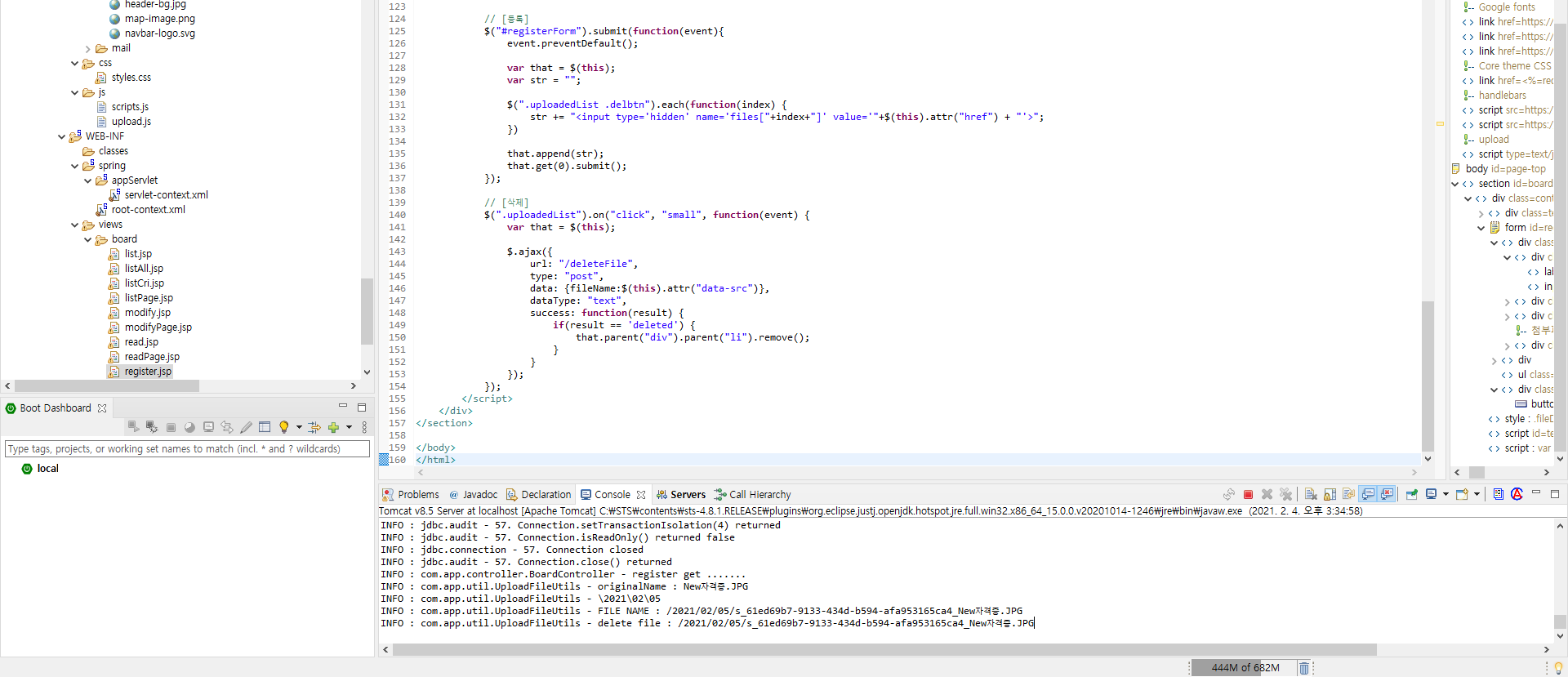
Task: Open Boot Dashboard view menu (three dots)
Action: point(364,427)
